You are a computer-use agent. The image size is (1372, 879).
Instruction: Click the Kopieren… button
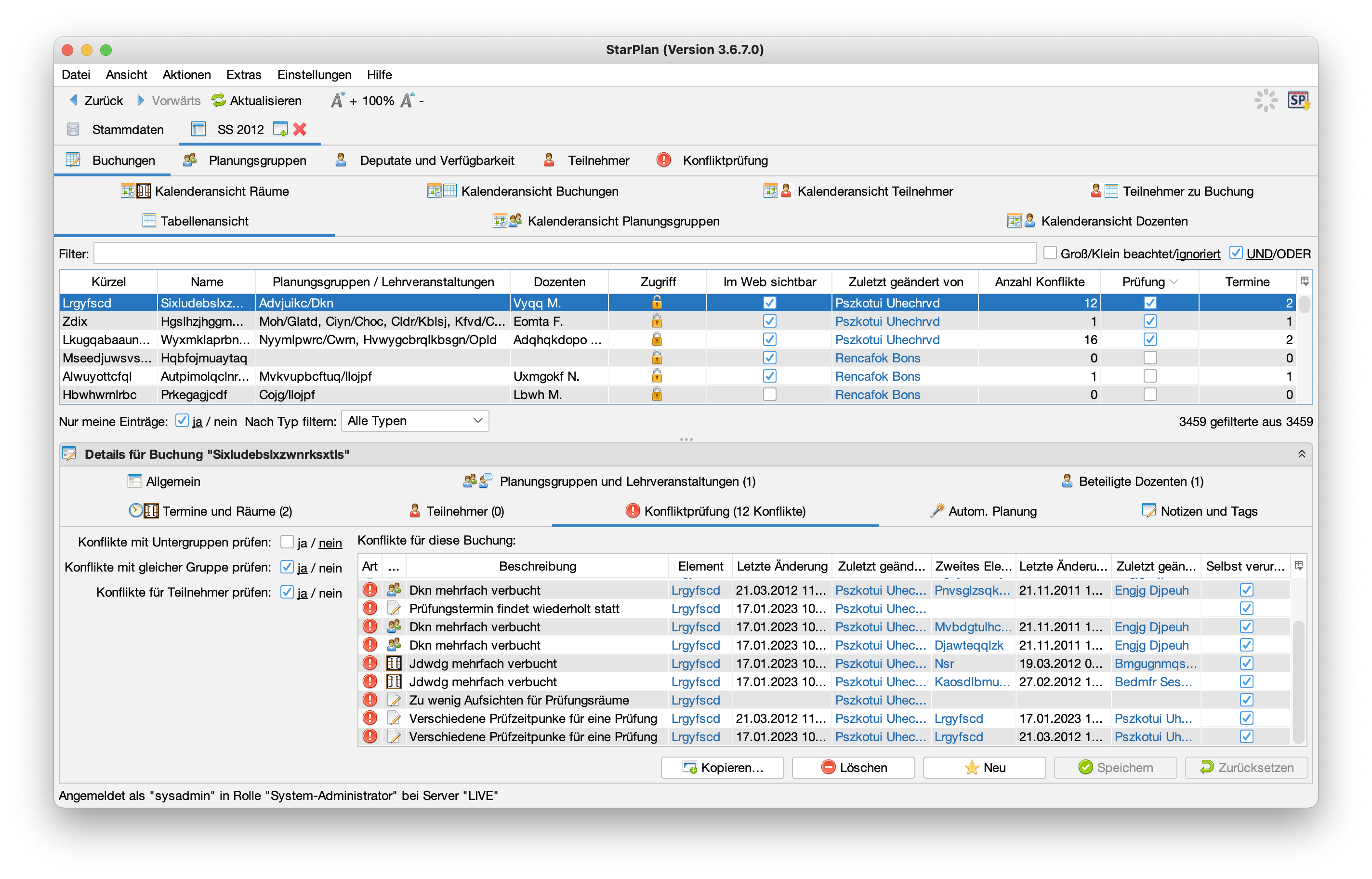tap(722, 767)
